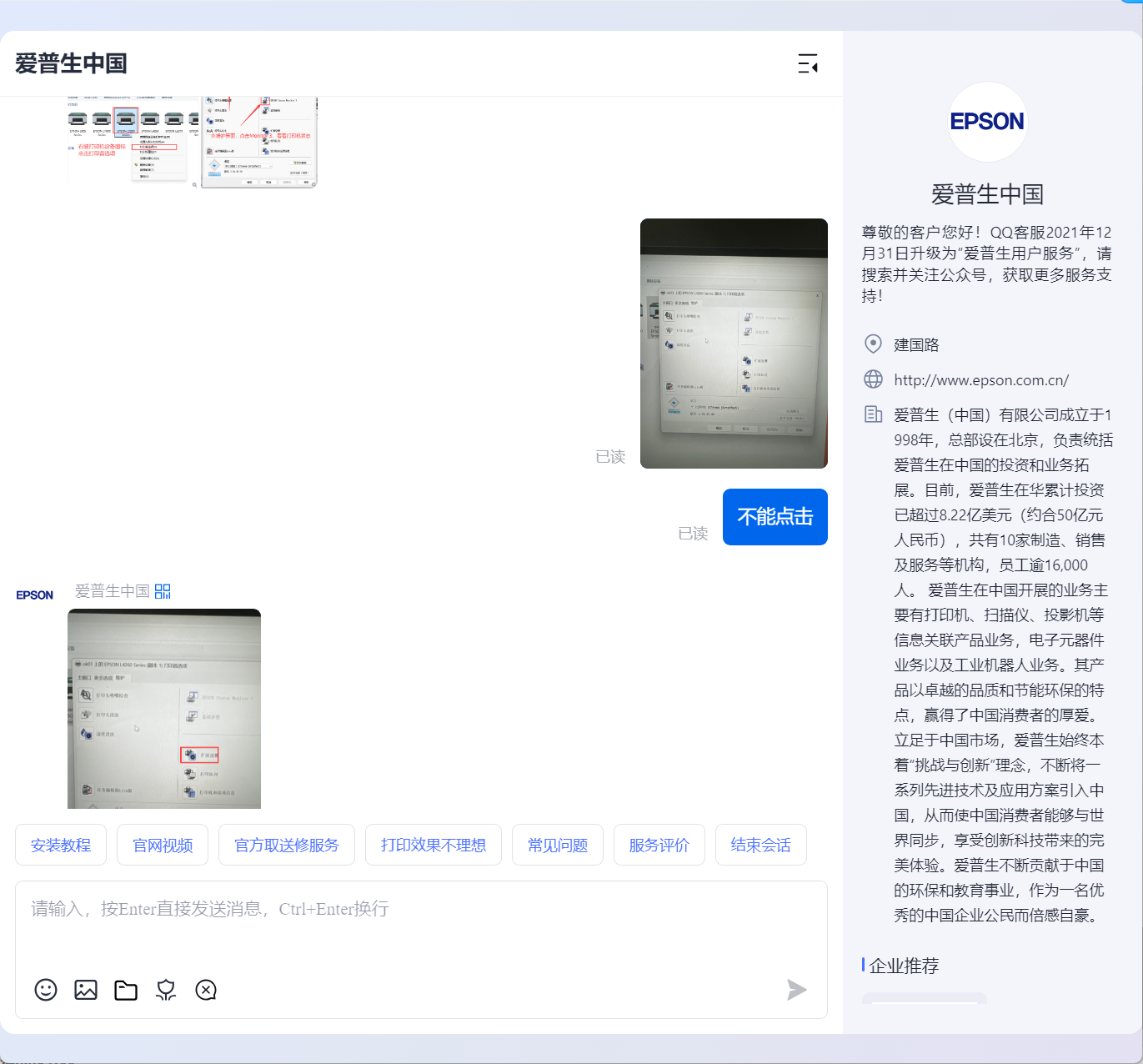This screenshot has height=1064, width=1143.
Task: Collapse the sidebar with the top-right menu icon
Action: [x=808, y=63]
